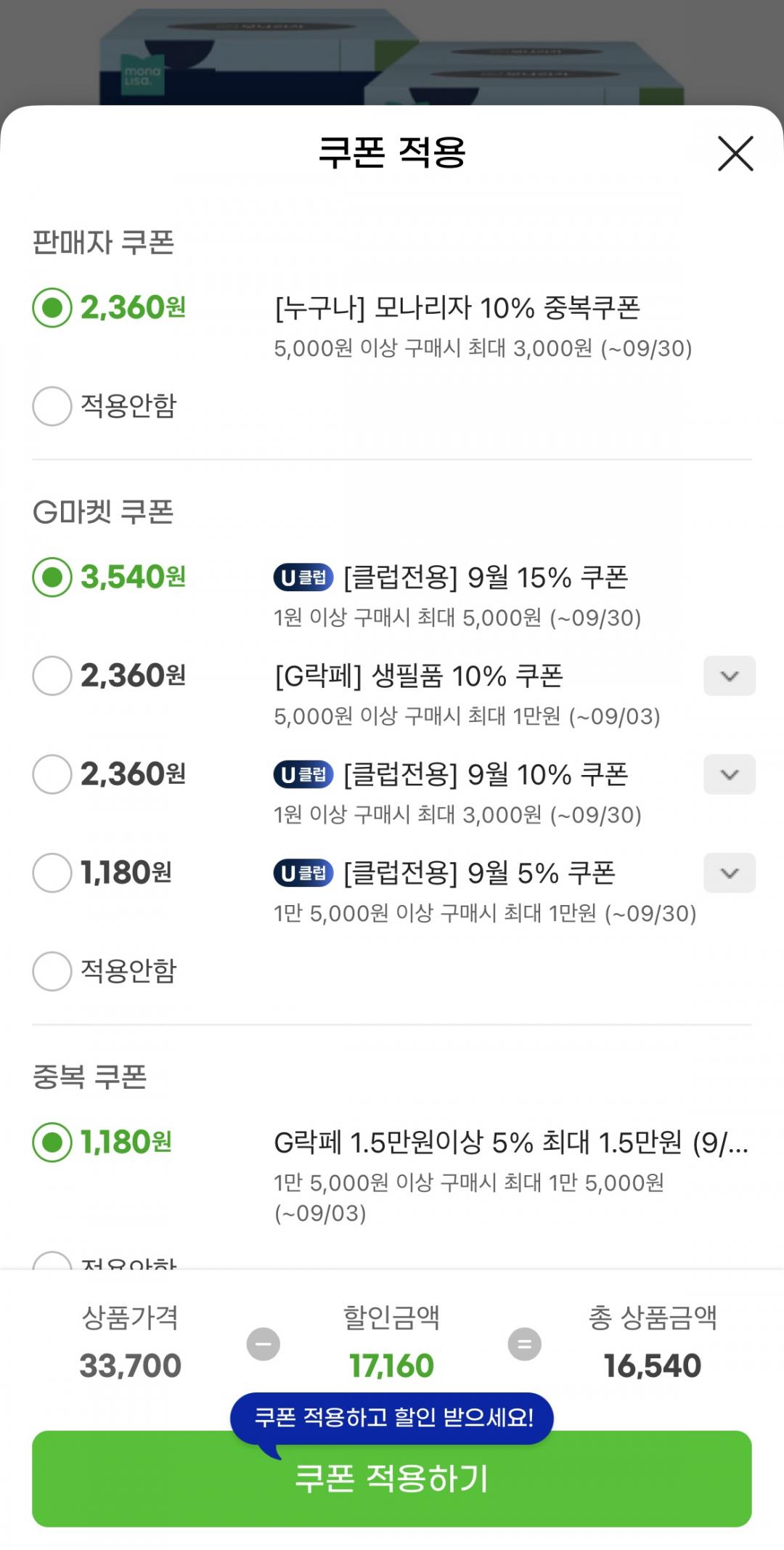The width and height of the screenshot is (784, 1550).
Task: Expand details for the 생필품 10% coupon
Action: [x=729, y=675]
